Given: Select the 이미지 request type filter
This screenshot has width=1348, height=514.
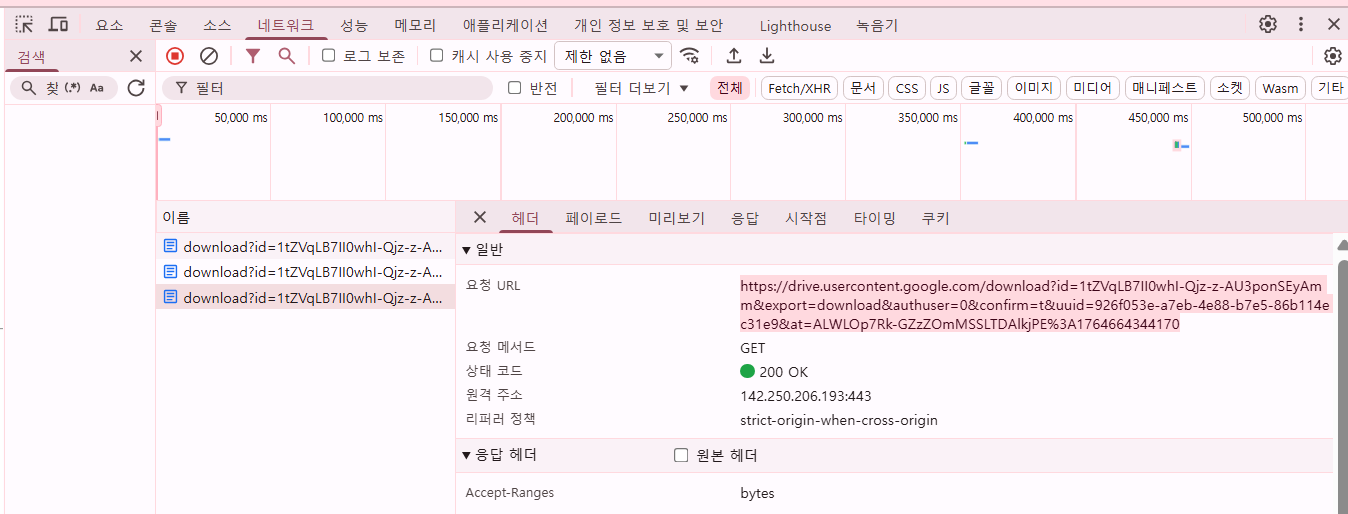Looking at the screenshot, I should [x=1033, y=88].
